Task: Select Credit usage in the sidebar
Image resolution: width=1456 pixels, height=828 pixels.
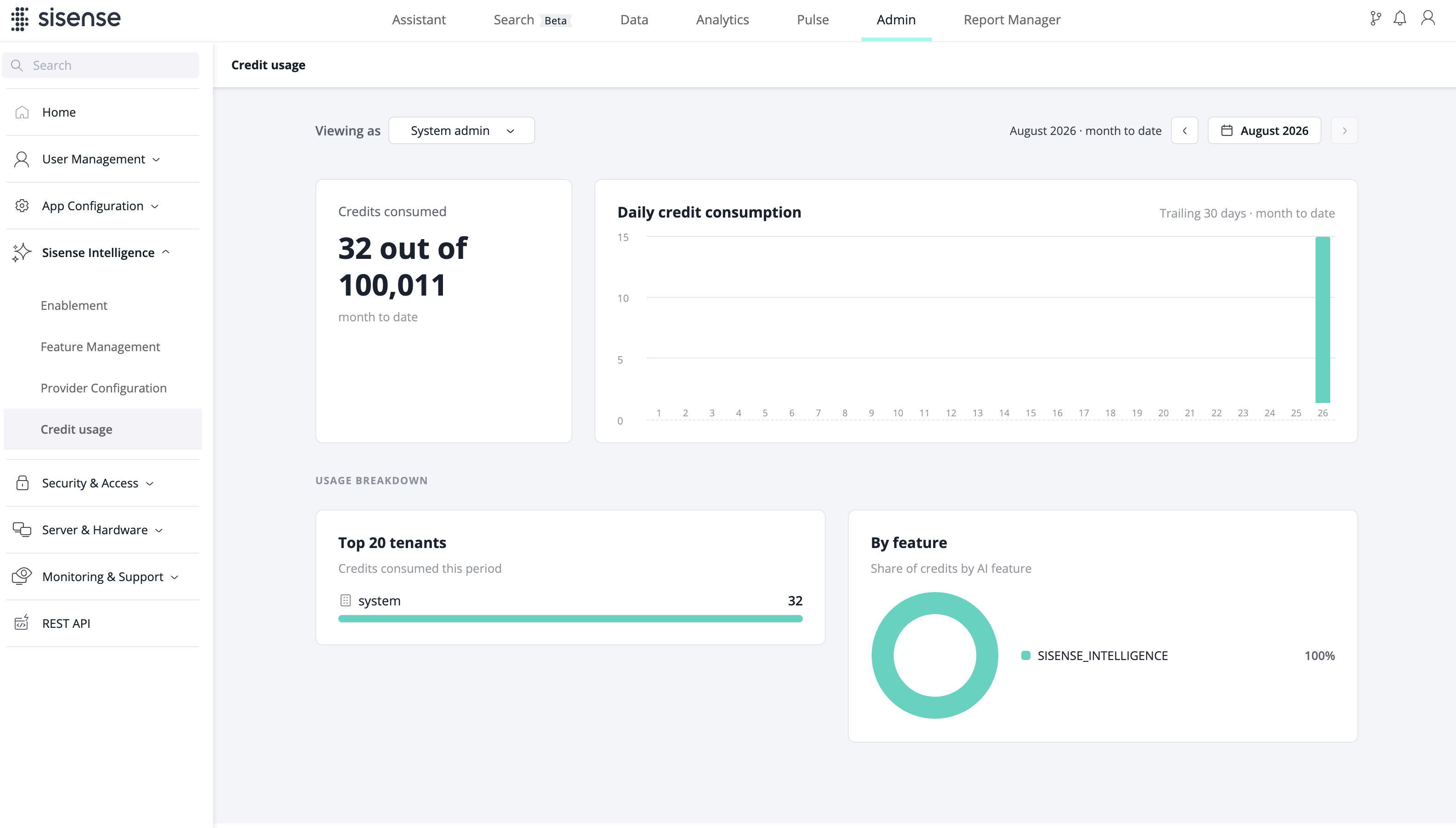Action: coord(102,429)
